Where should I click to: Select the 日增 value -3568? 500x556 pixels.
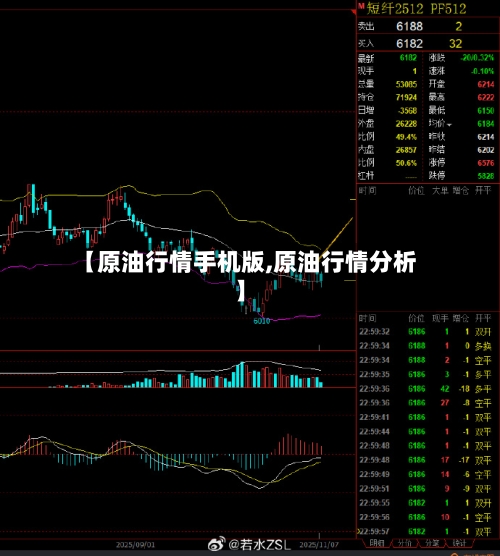[407, 111]
